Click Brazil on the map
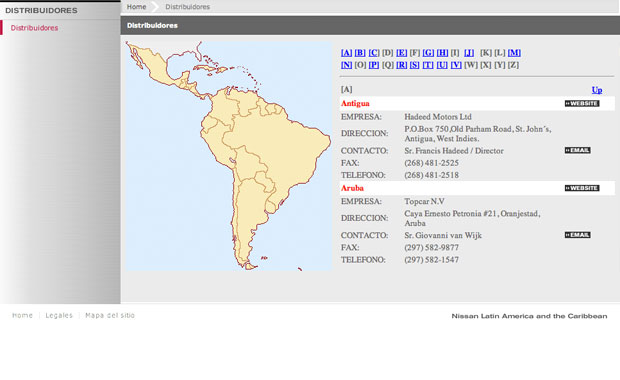The width and height of the screenshot is (620, 380). (277, 150)
